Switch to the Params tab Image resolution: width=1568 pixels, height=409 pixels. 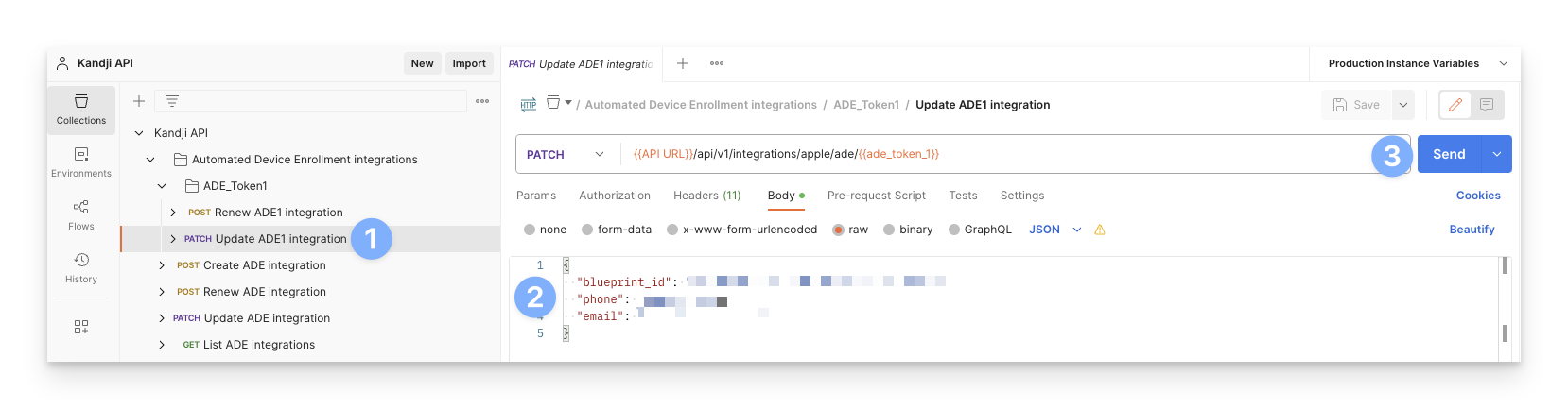[536, 196]
